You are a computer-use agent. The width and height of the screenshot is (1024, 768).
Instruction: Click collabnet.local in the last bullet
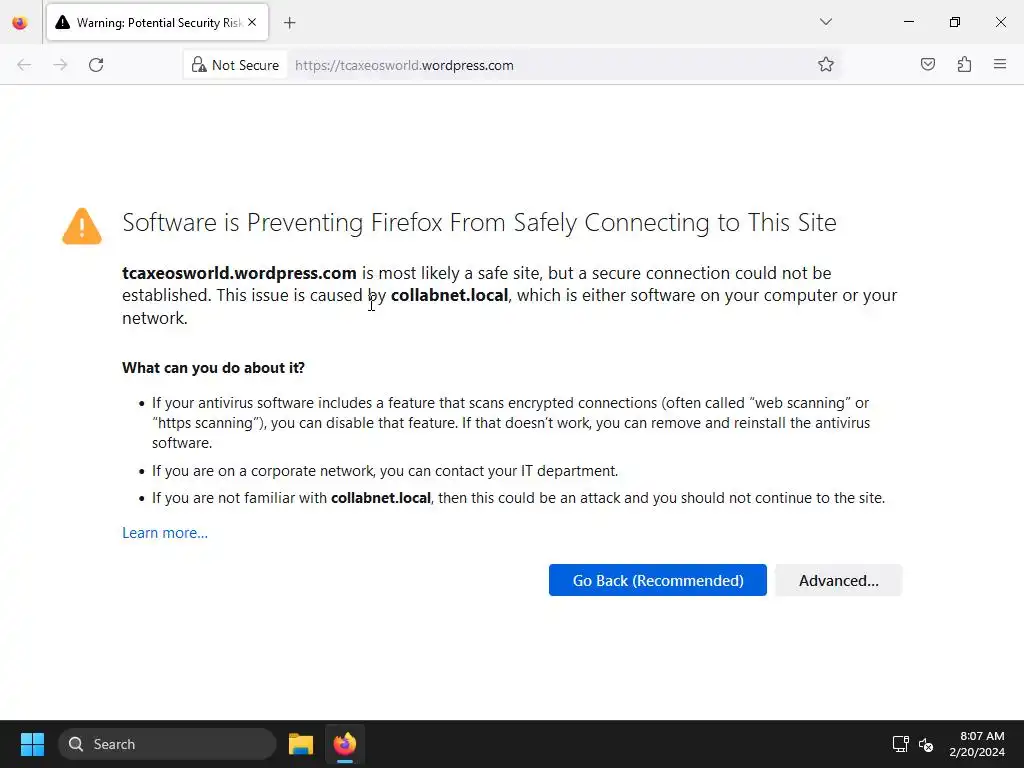[x=381, y=498]
